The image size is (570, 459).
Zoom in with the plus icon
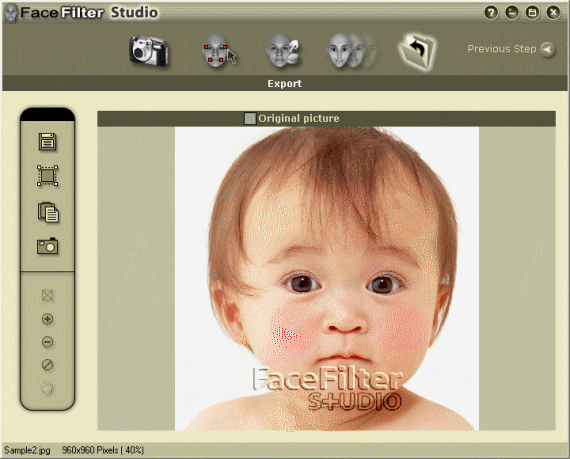pos(47,319)
